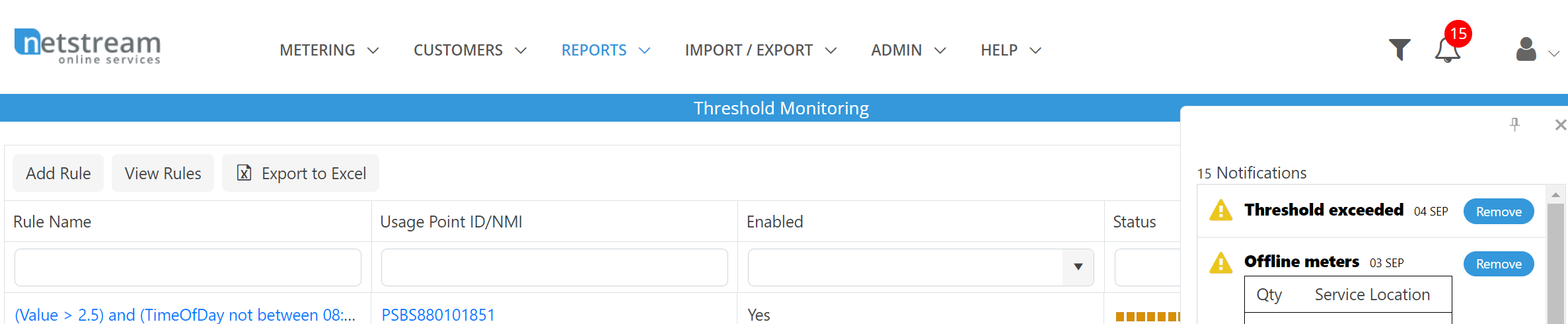
Task: Open the Customers dropdown menu
Action: pyautogui.click(x=470, y=50)
